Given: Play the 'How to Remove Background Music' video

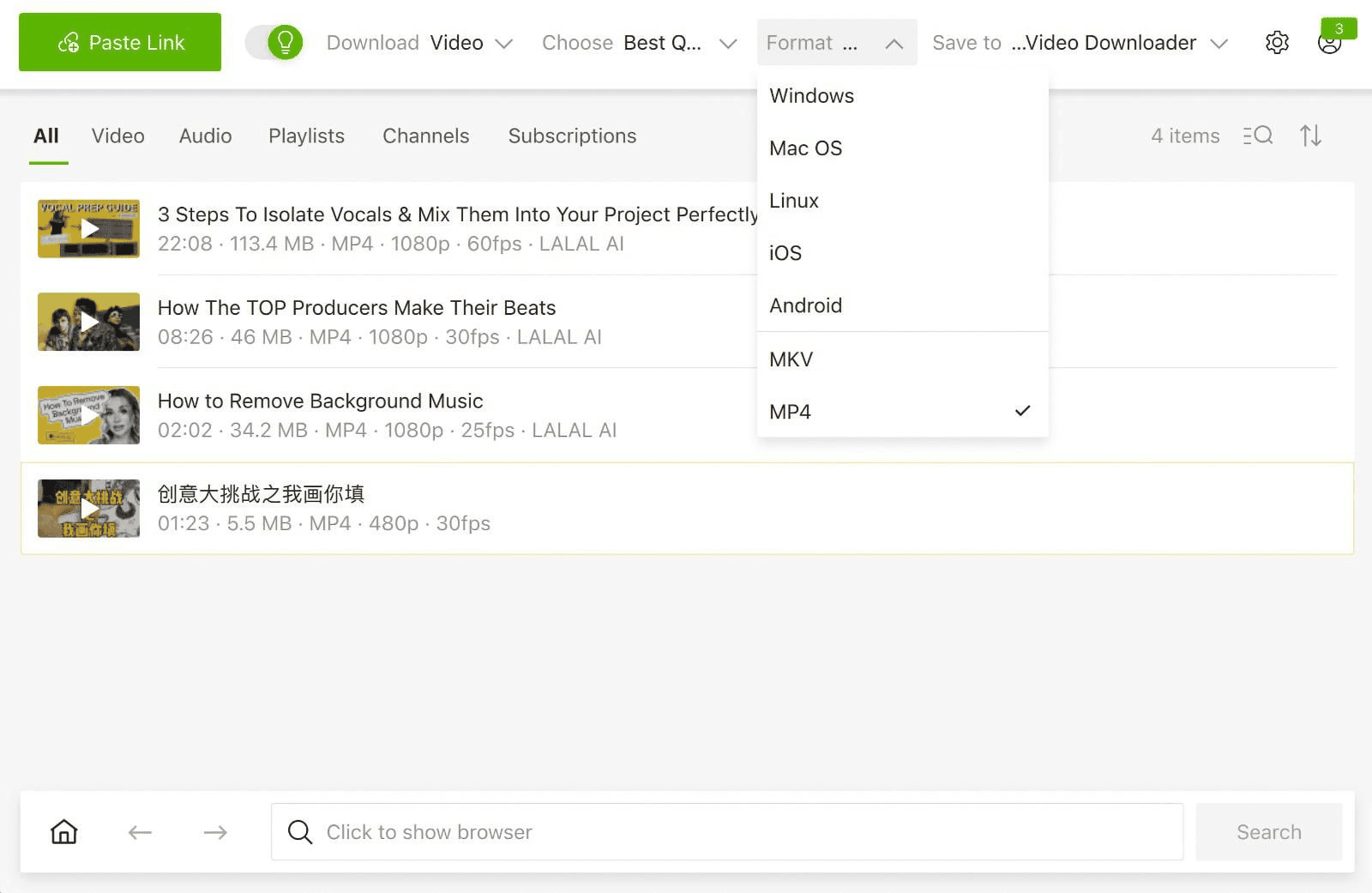Looking at the screenshot, I should click(88, 415).
